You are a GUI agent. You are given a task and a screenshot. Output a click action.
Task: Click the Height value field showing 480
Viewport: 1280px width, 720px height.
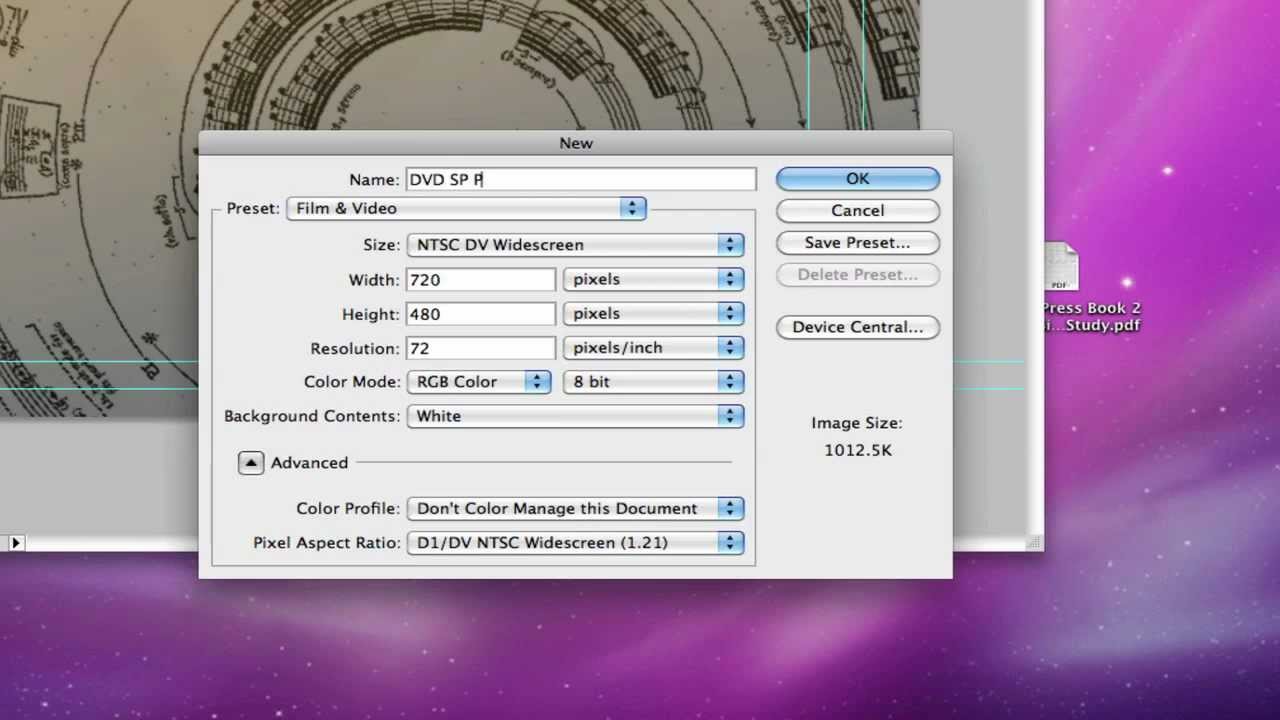tap(480, 314)
